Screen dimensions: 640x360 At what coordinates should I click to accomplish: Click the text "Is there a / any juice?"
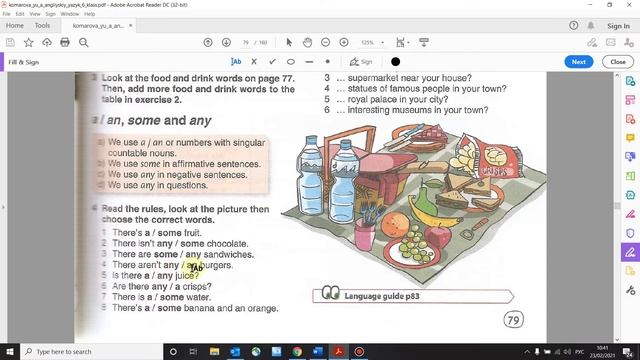coord(156,276)
